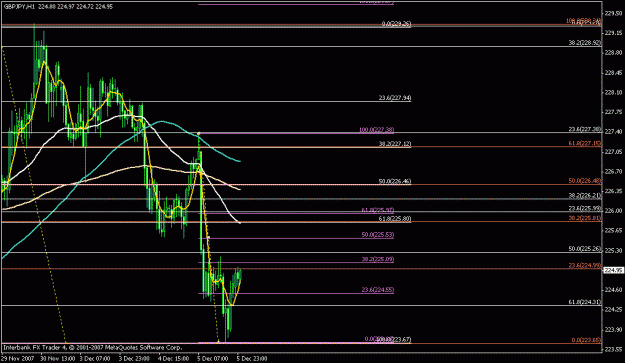Click the 29 Nov 2007 time label

click(17, 358)
